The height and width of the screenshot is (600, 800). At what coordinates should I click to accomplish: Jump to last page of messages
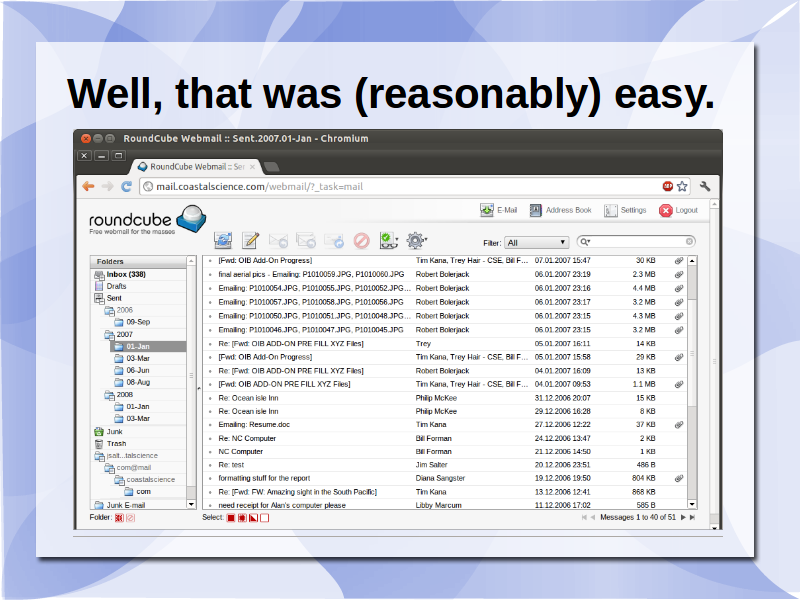[x=692, y=517]
